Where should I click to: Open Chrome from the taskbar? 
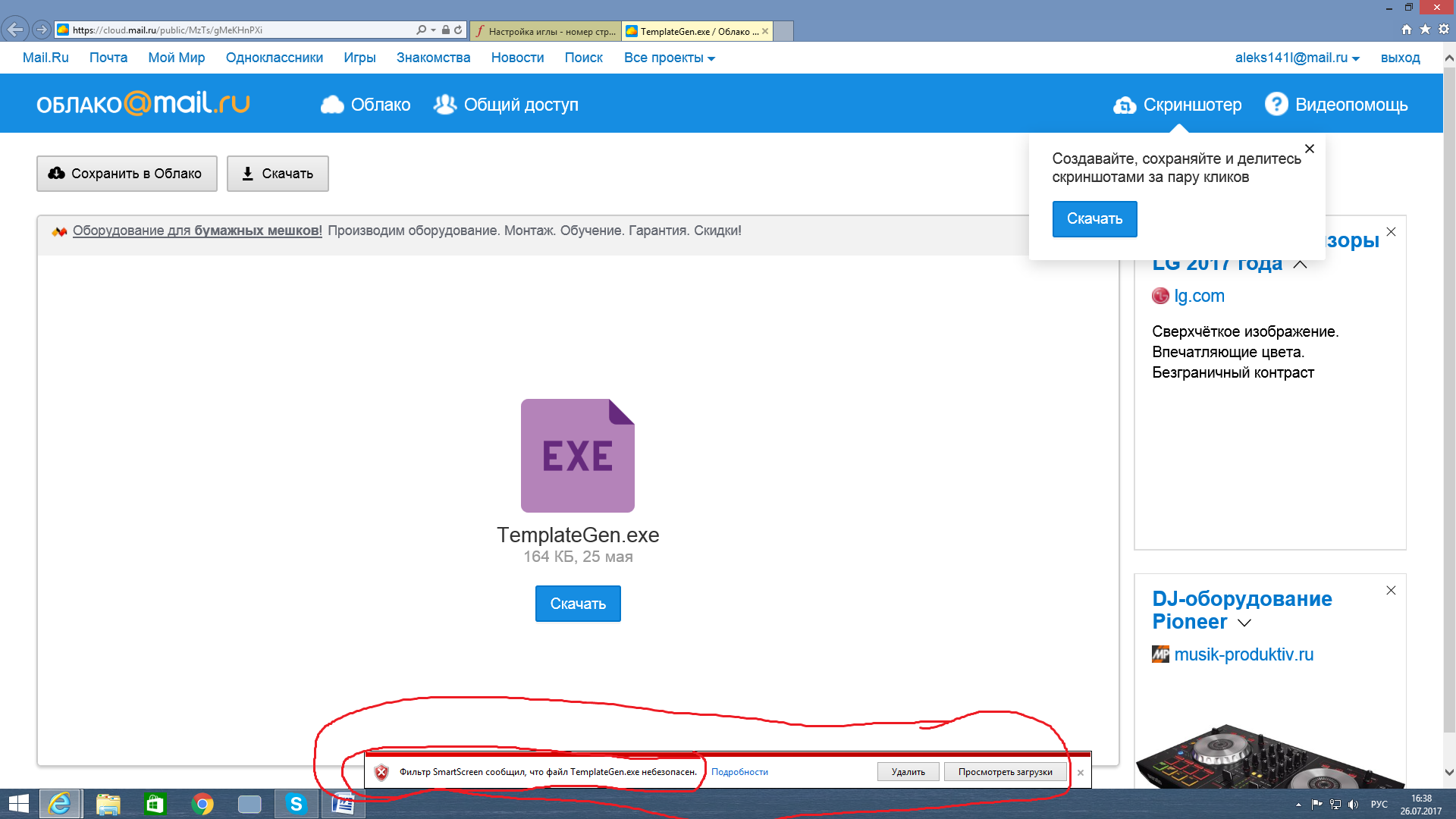tap(202, 804)
